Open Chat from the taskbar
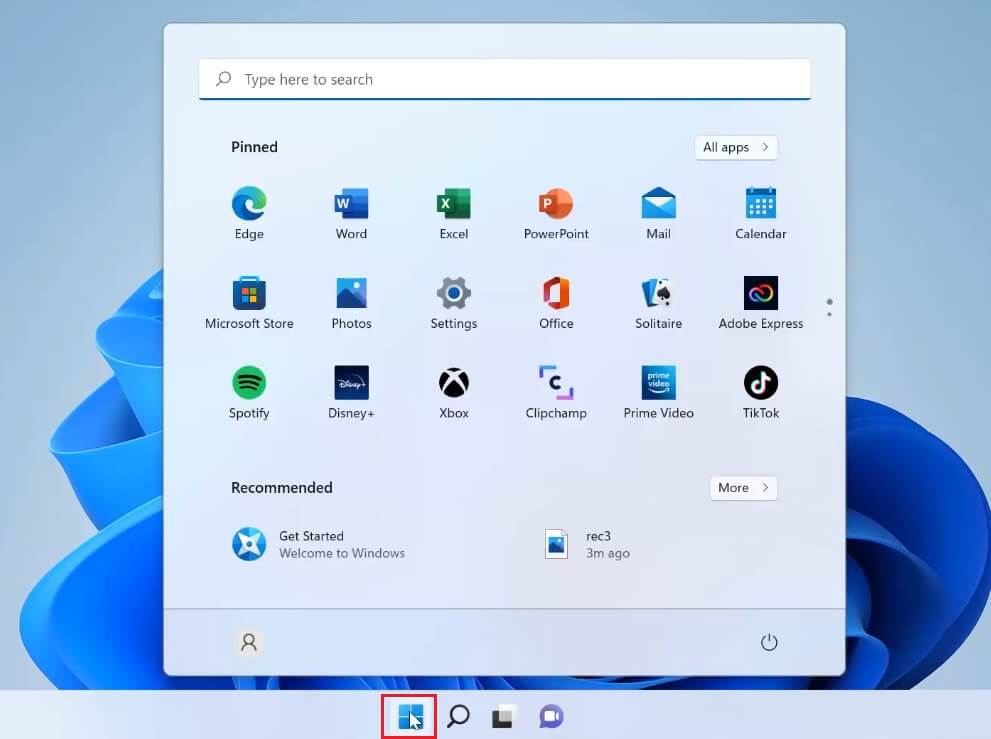This screenshot has height=739, width=991. click(x=551, y=716)
